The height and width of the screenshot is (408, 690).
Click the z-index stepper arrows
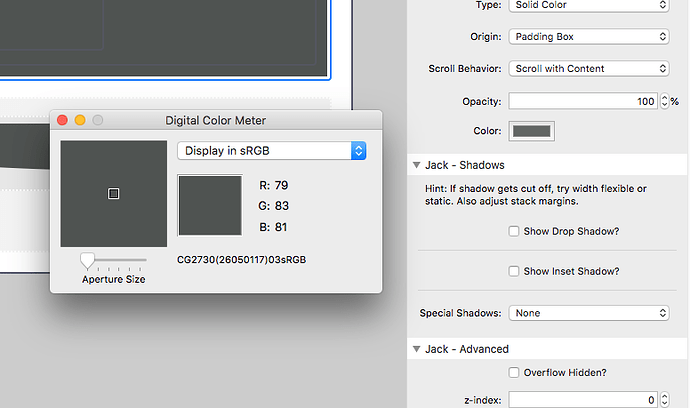(664, 400)
